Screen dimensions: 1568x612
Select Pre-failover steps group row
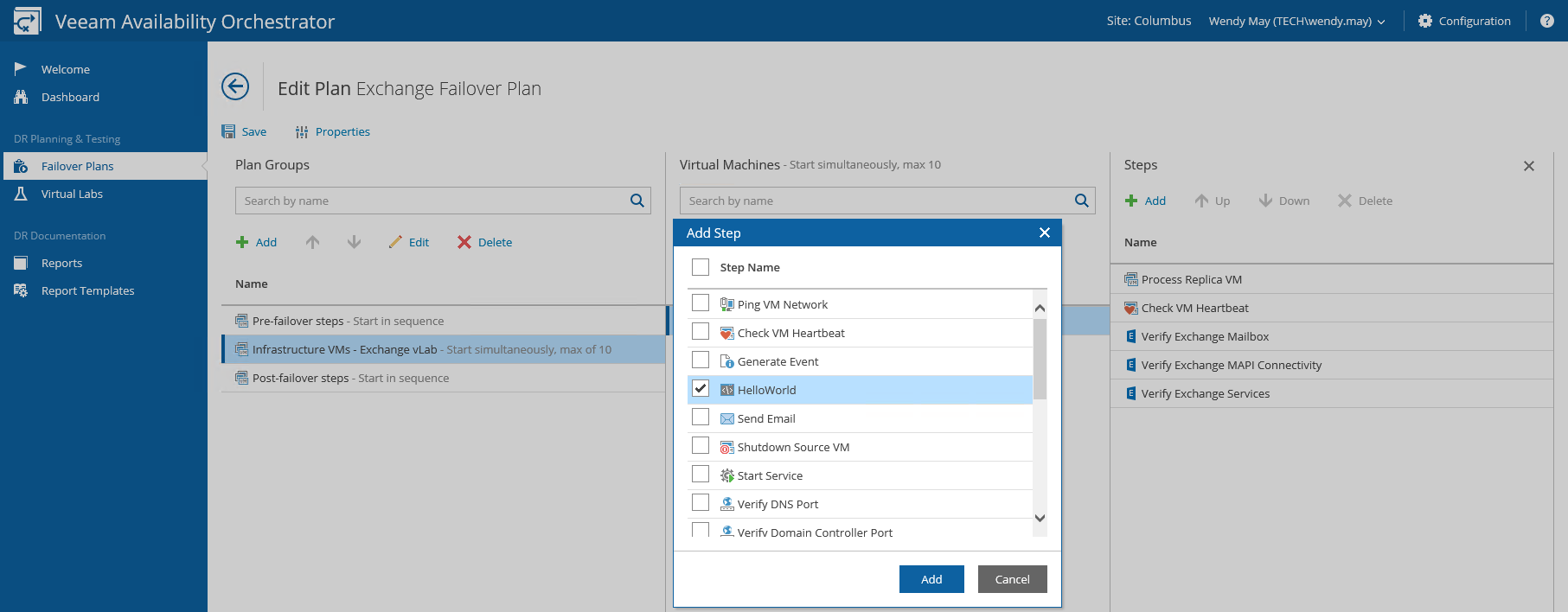(444, 321)
